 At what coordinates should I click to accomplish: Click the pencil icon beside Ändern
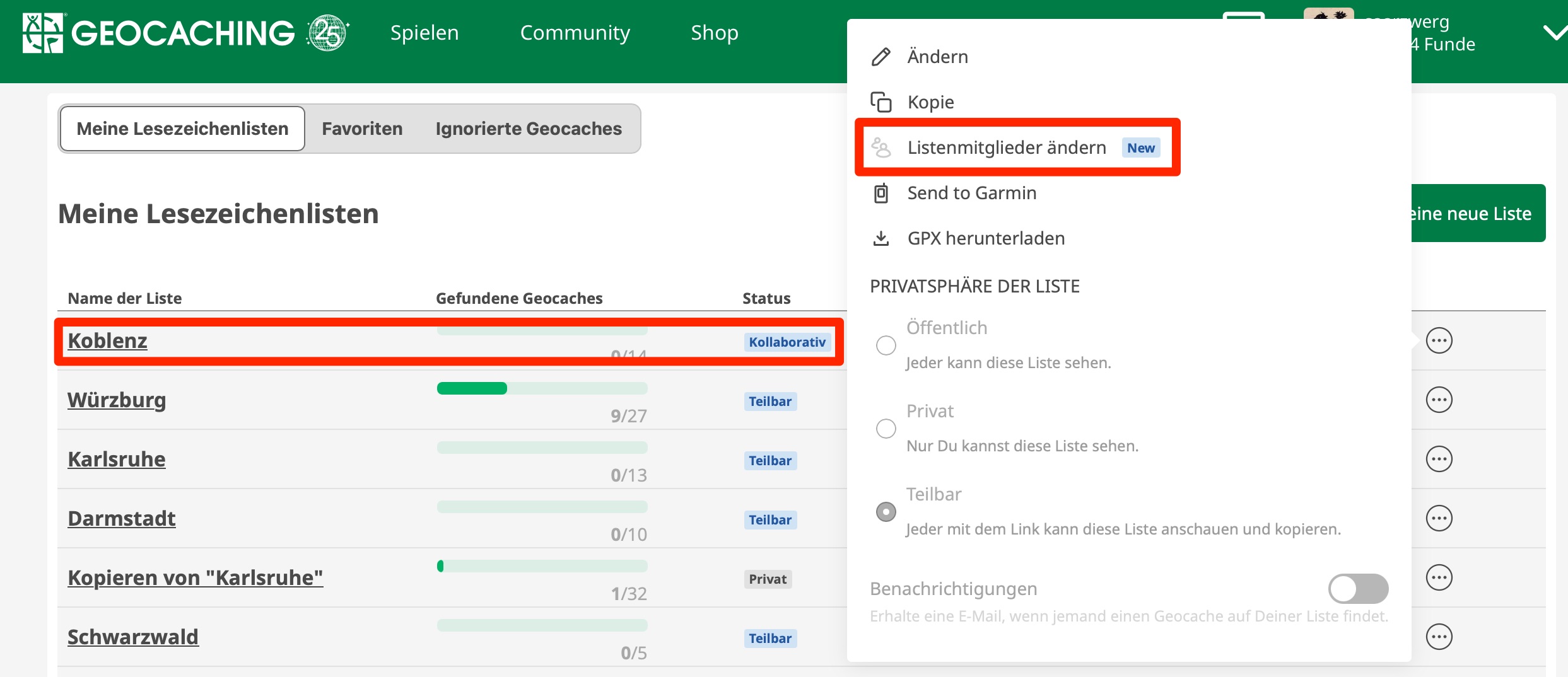click(881, 57)
